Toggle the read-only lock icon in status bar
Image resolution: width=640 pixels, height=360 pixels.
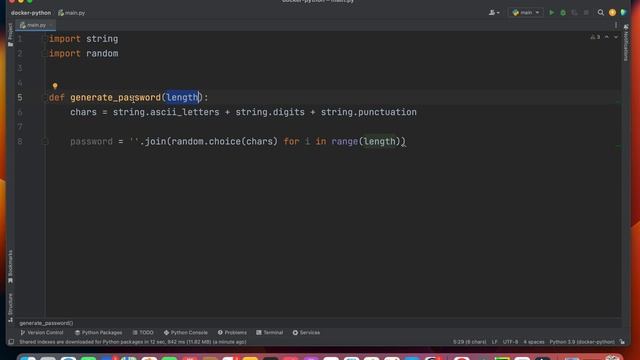[x=622, y=342]
